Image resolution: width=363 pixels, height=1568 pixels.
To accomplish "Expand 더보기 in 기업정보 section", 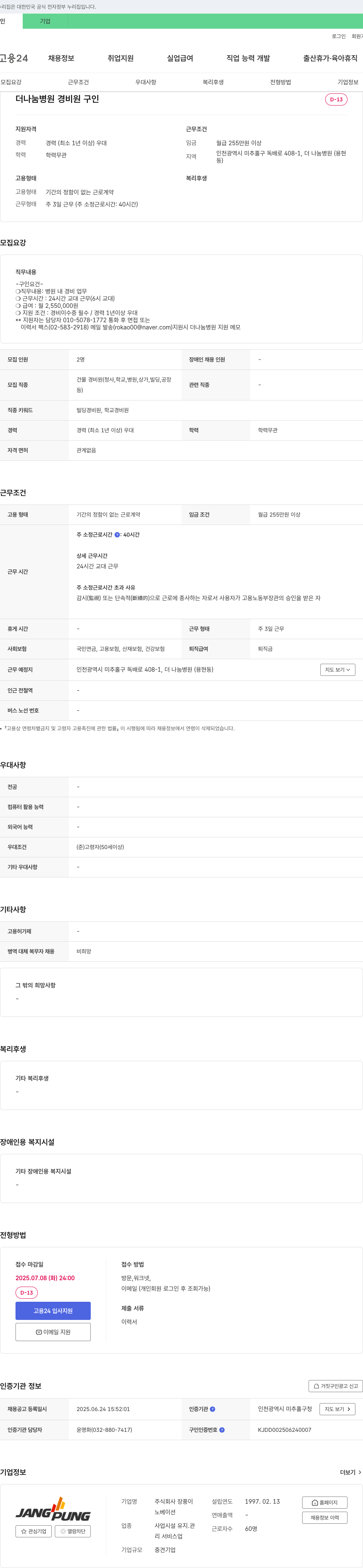I will [x=351, y=1472].
